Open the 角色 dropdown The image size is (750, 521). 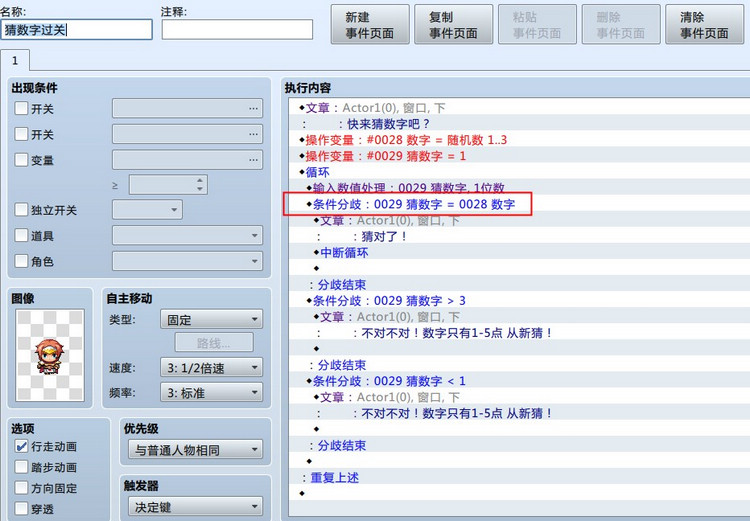(x=188, y=261)
